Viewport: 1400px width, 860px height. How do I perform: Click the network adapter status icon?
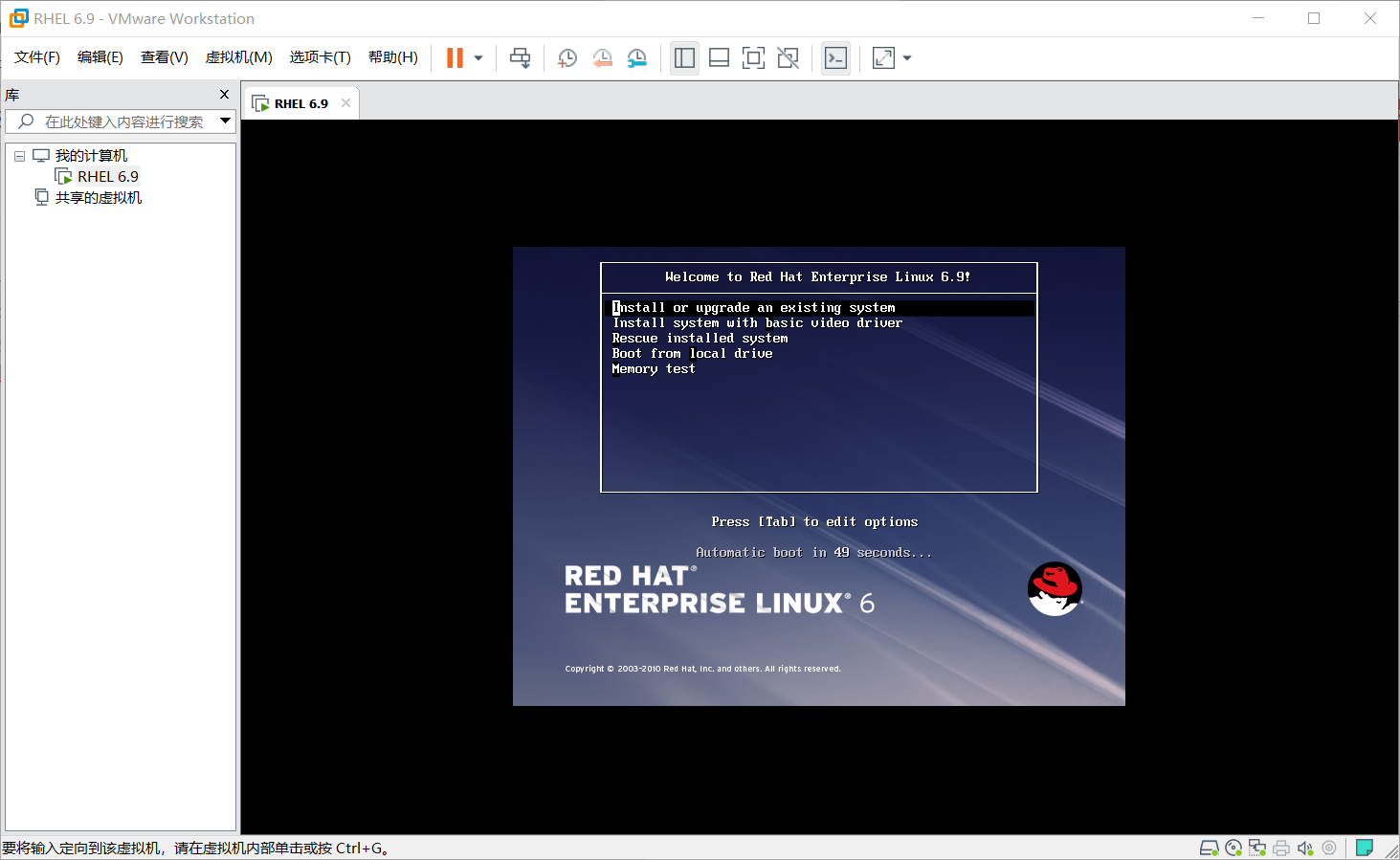click(x=1257, y=848)
